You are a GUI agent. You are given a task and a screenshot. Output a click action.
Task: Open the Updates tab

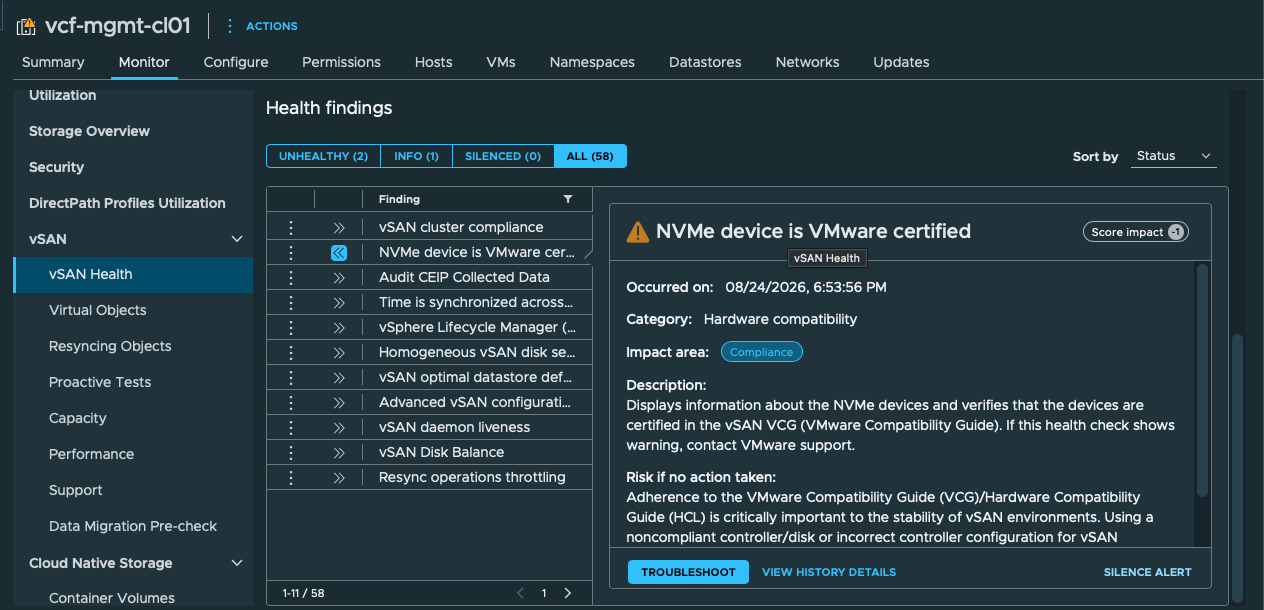[901, 62]
